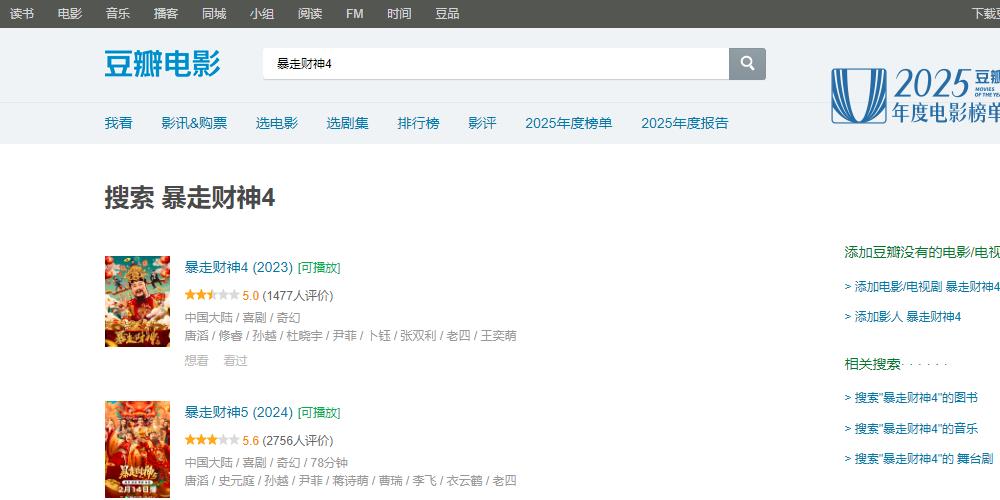Click 可播放 tag beside 暴走财神4
The image size is (1000, 500).
[x=319, y=268]
